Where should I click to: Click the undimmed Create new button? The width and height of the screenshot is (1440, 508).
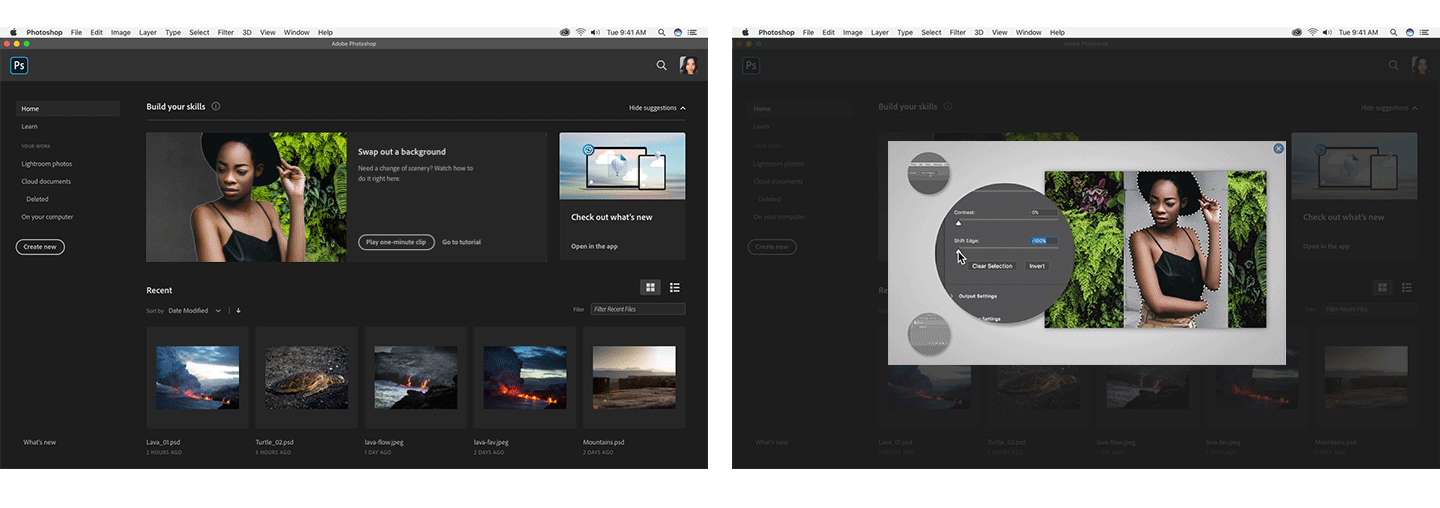[x=40, y=246]
